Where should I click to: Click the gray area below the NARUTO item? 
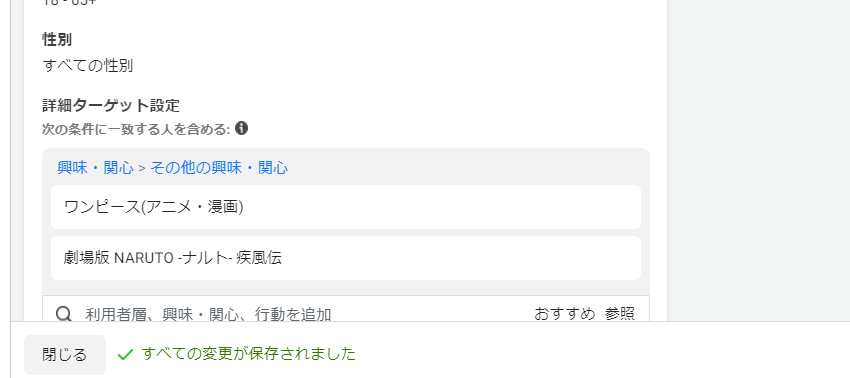346,287
